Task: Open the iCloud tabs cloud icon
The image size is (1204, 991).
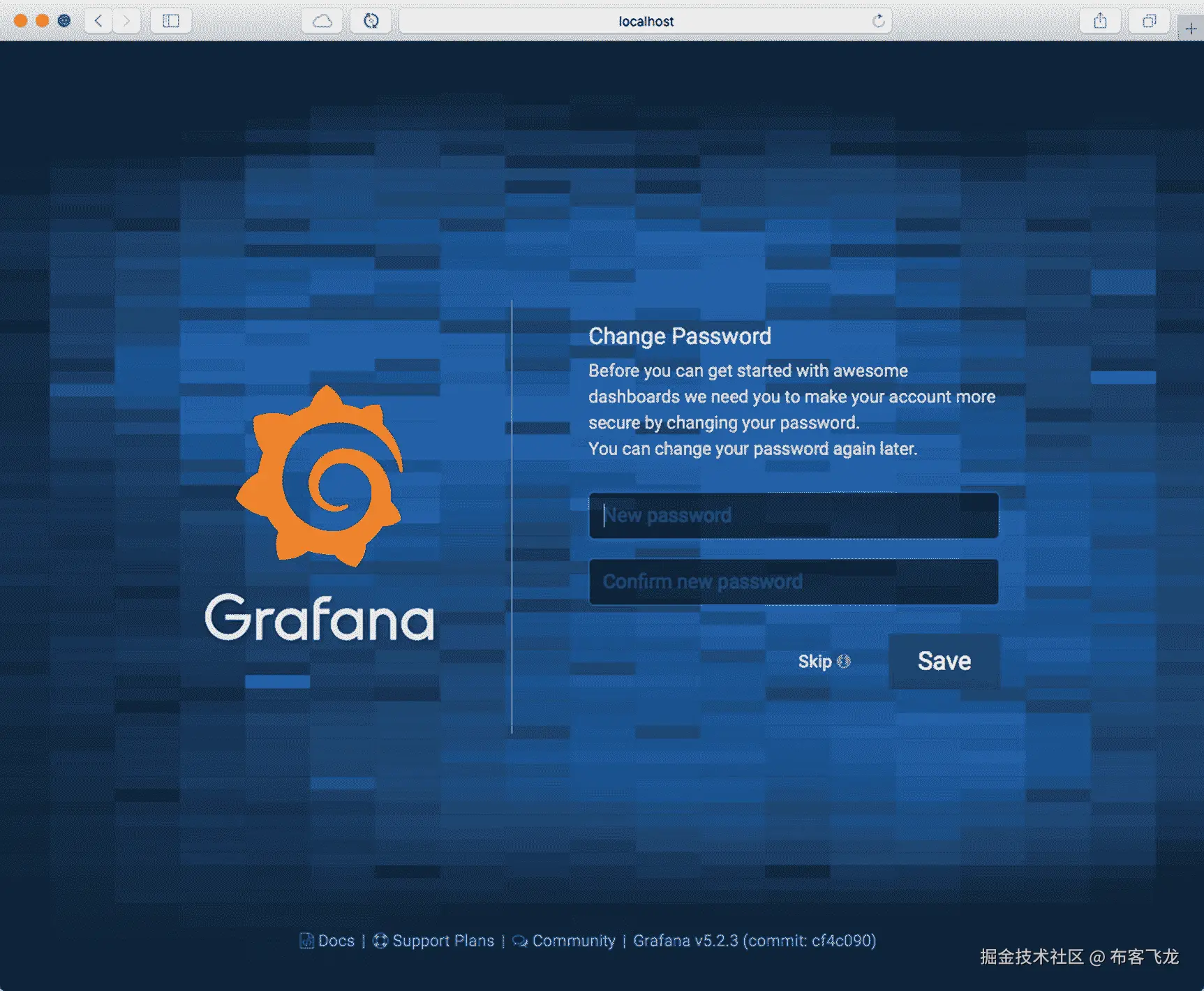Action: pos(322,21)
